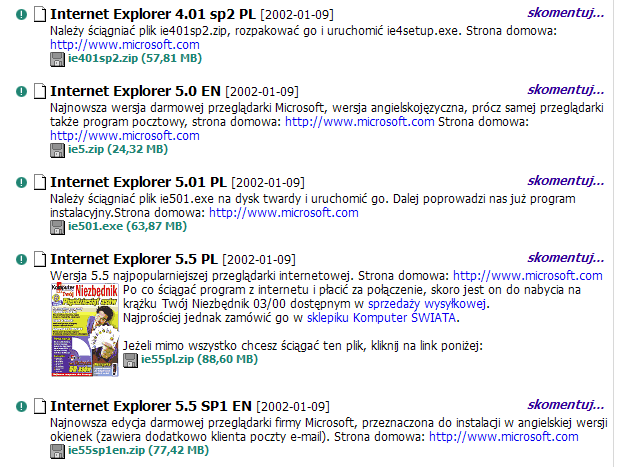Click the green exclamation icon beside Internet Explorer 4.01 sp2 PL
The width and height of the screenshot is (632, 467).
coord(21,15)
